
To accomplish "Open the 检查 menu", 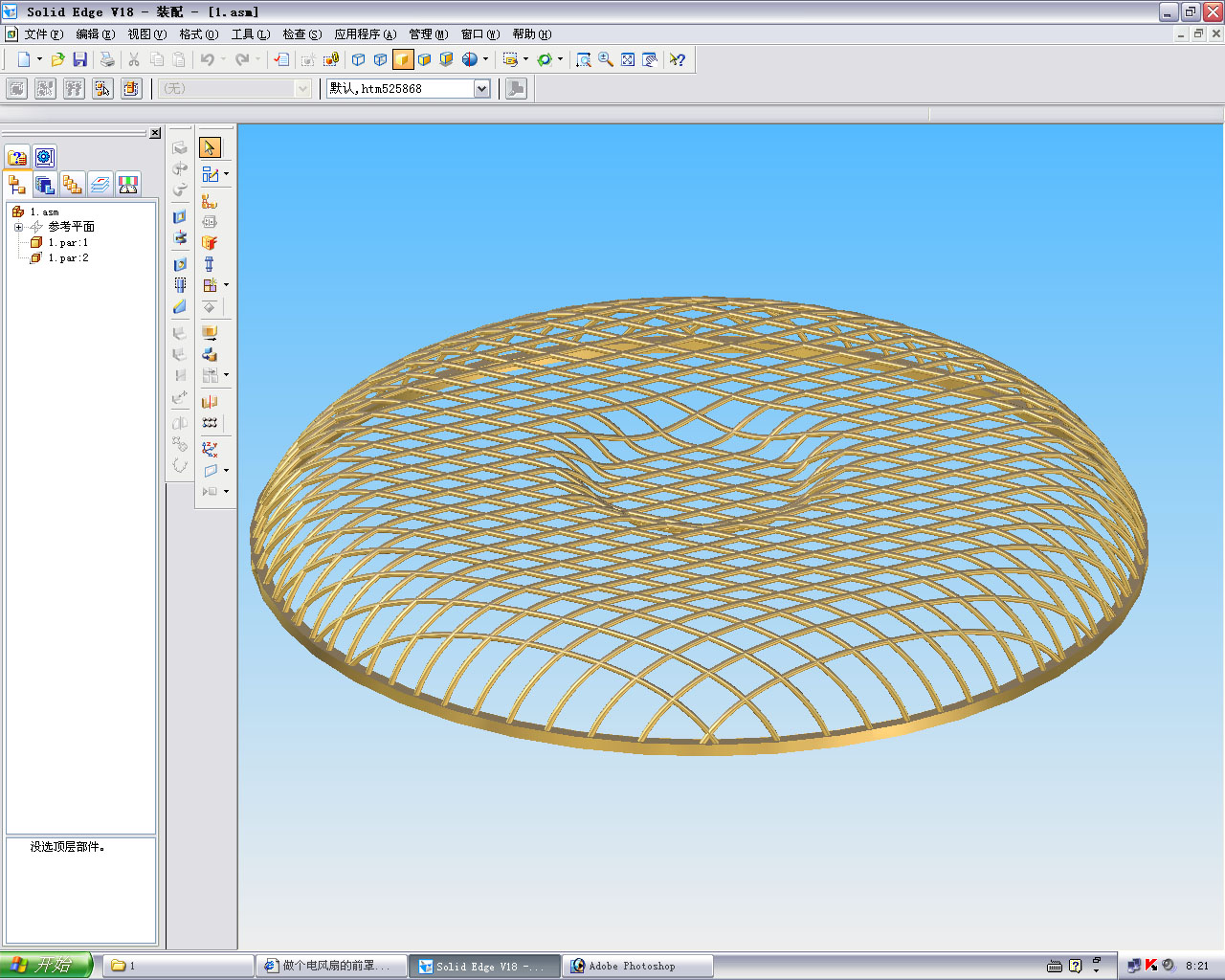I will click(x=301, y=34).
